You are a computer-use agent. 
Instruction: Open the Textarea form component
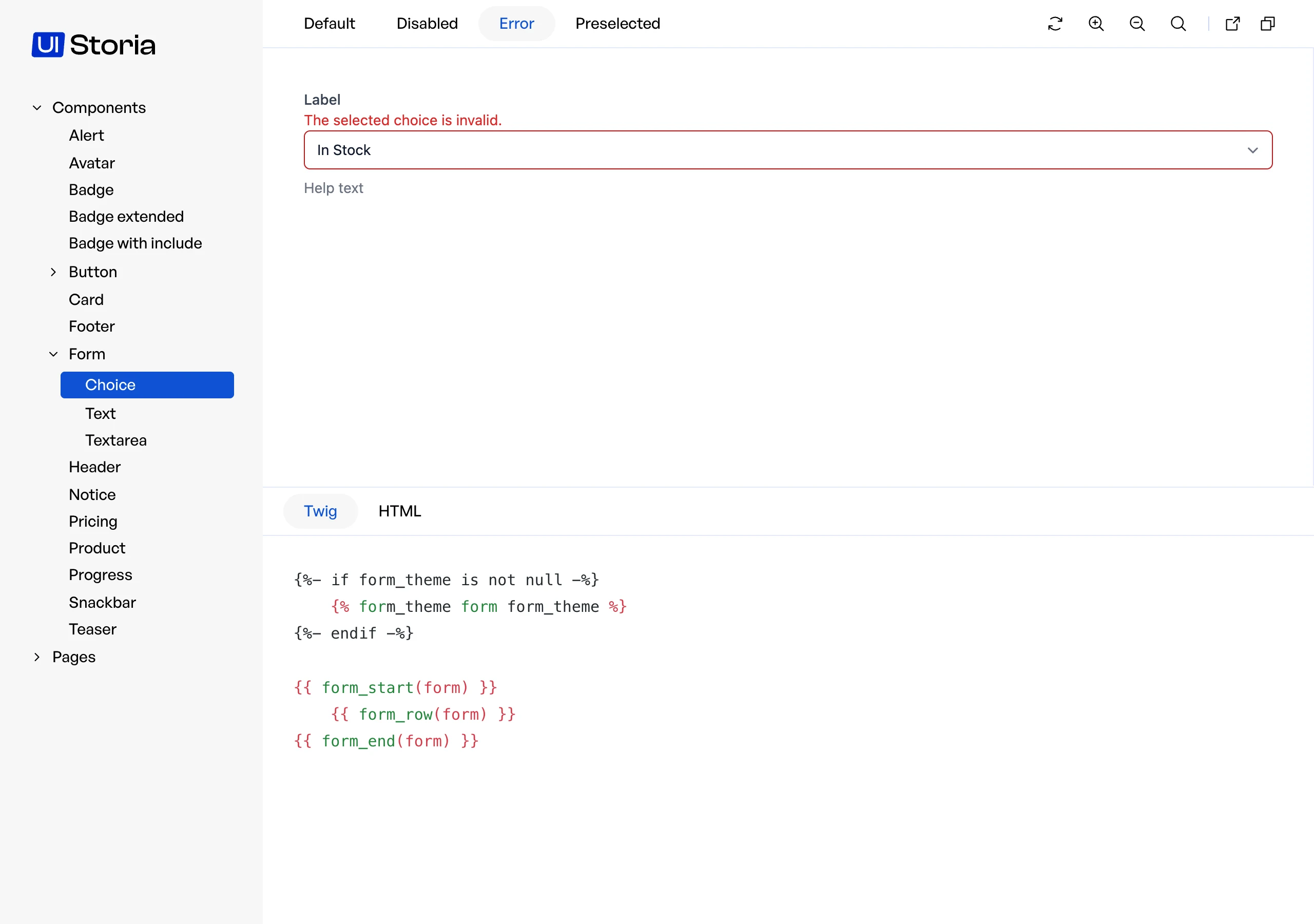coord(116,440)
